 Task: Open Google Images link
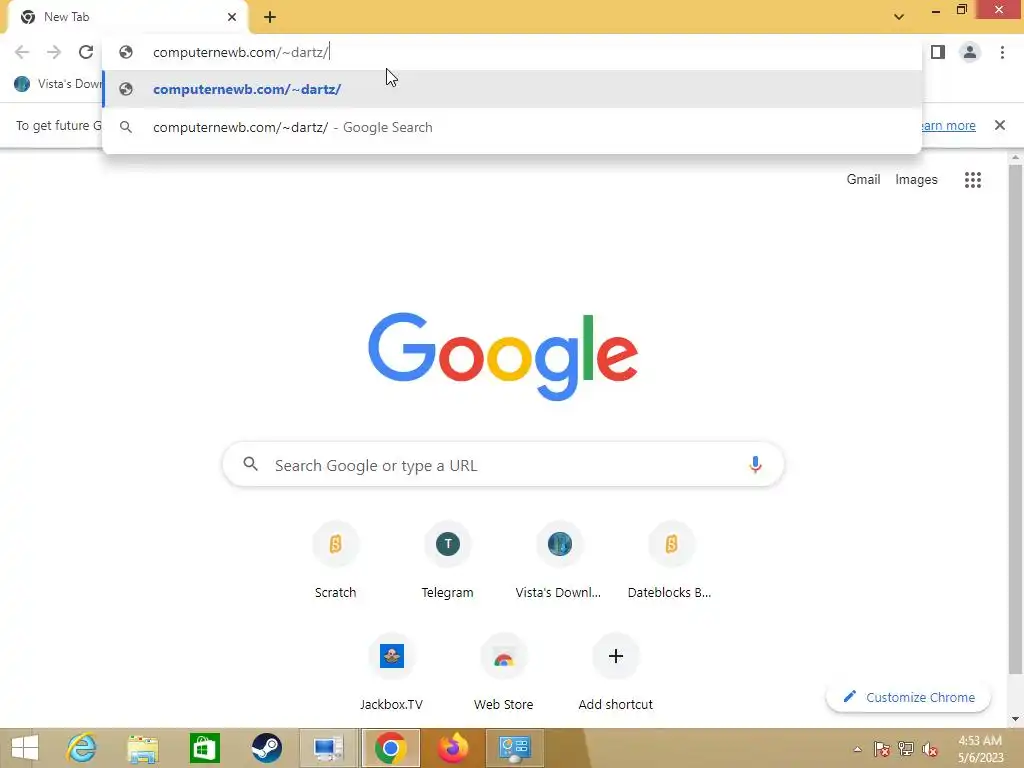click(x=916, y=180)
